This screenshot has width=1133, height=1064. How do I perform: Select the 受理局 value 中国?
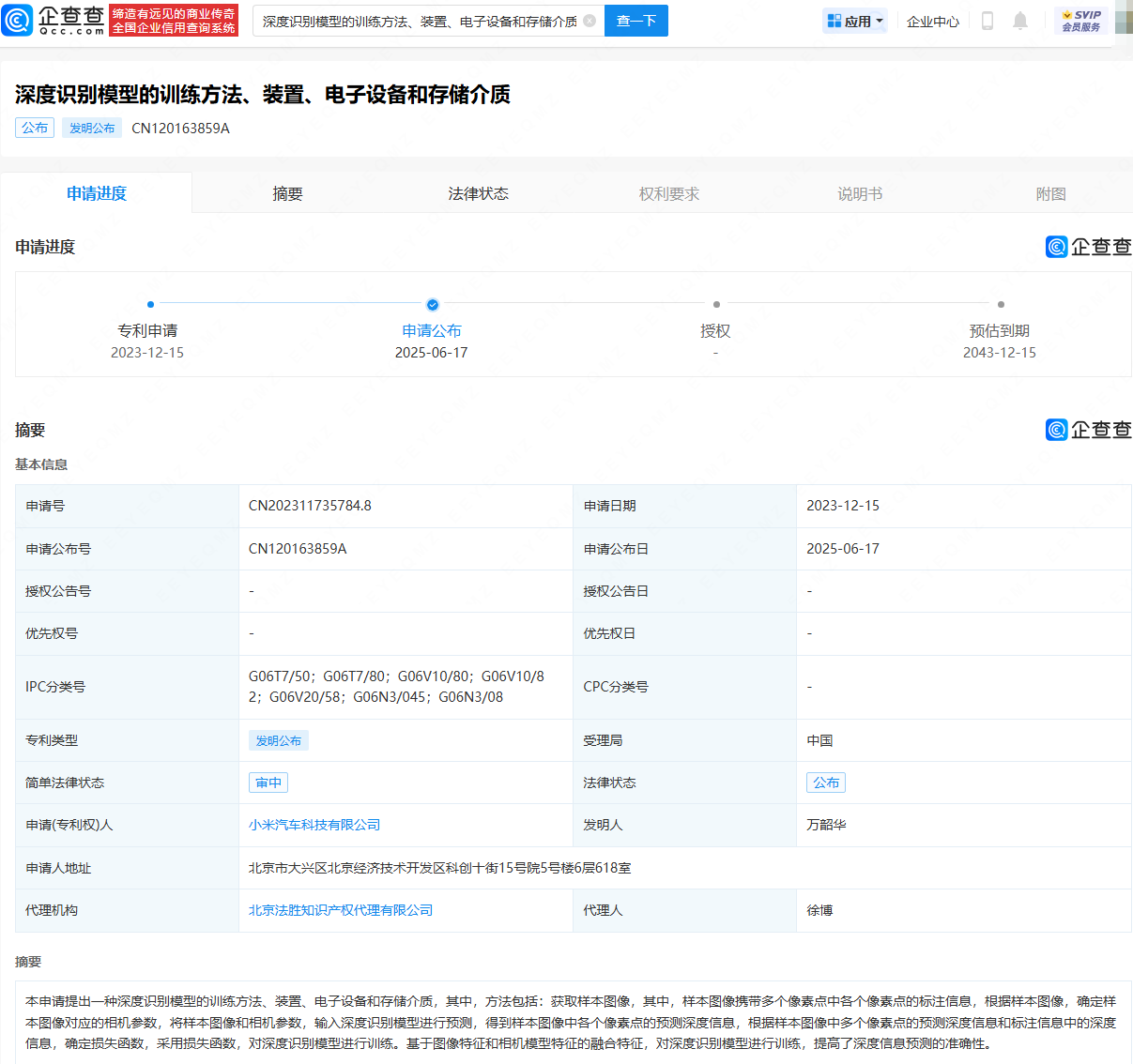(819, 740)
